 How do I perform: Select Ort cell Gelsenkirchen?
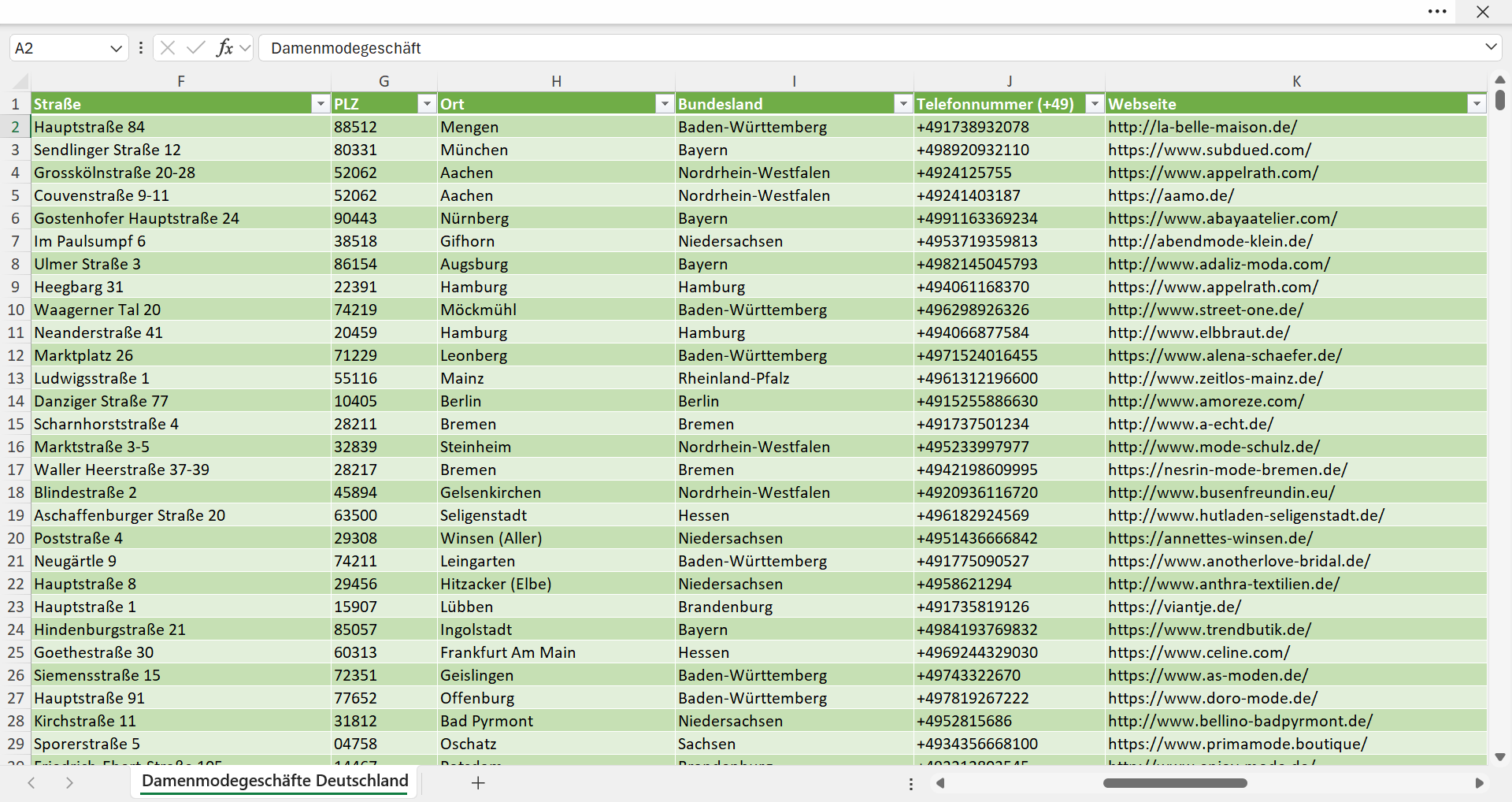coord(556,492)
